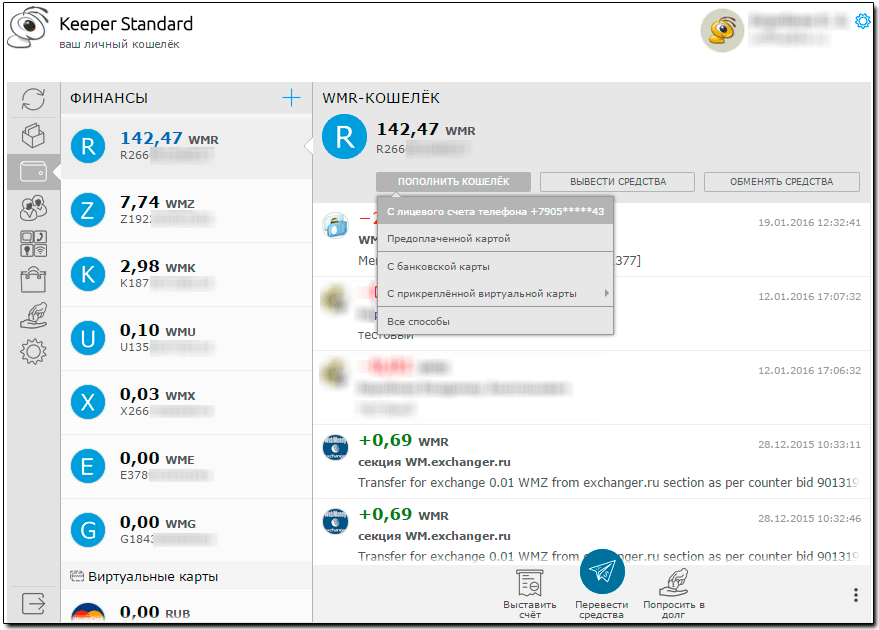Choose С лицевого счета телефона option

tap(496, 211)
